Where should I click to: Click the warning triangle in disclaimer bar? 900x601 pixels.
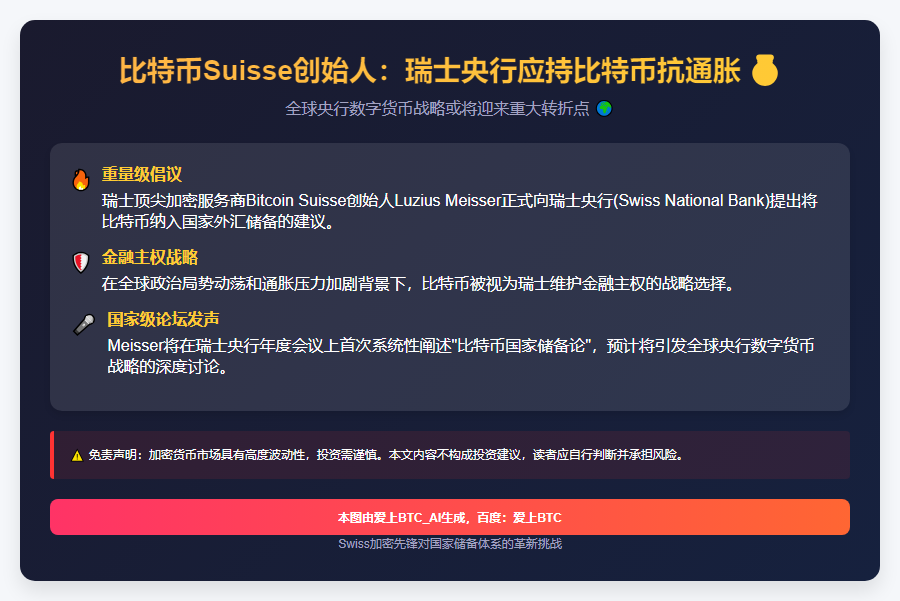pos(77,456)
